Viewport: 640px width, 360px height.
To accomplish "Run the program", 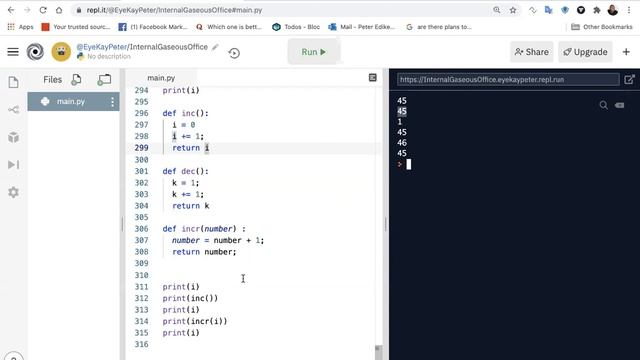I will (x=313, y=52).
